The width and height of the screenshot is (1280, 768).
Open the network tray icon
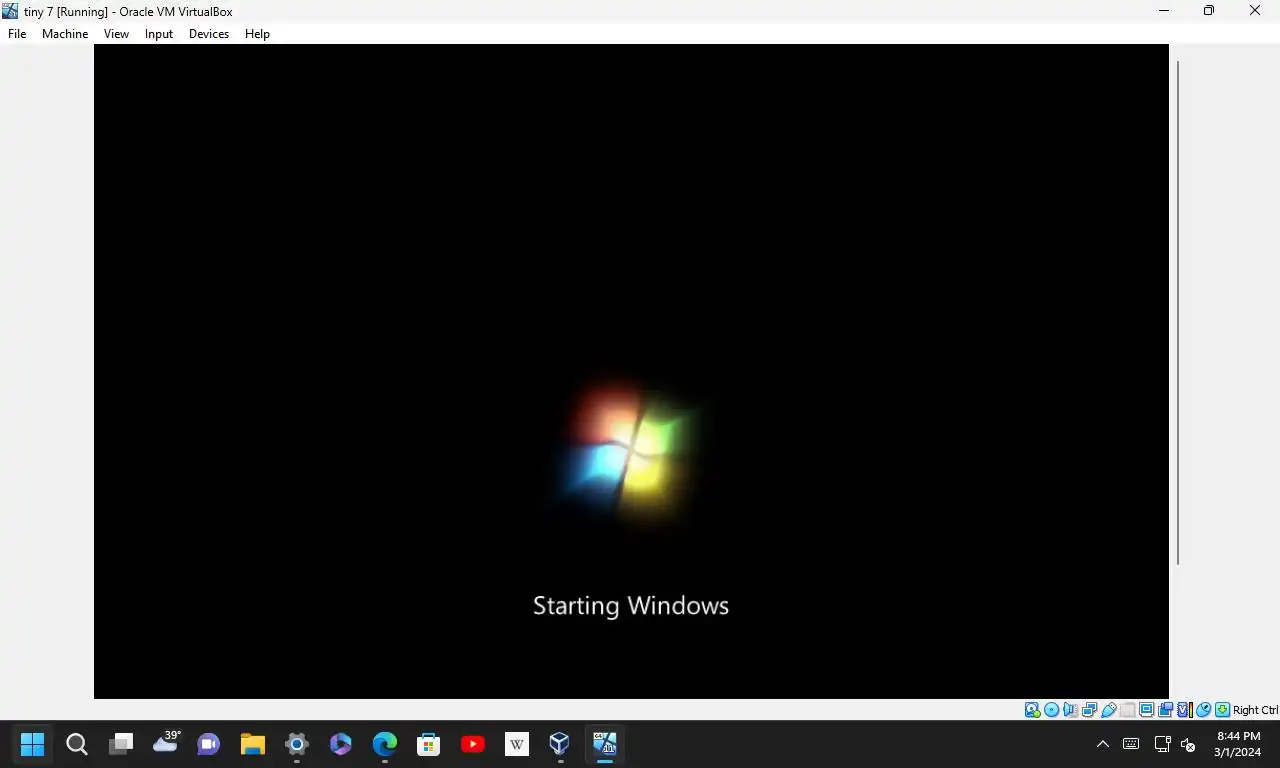click(x=1162, y=744)
